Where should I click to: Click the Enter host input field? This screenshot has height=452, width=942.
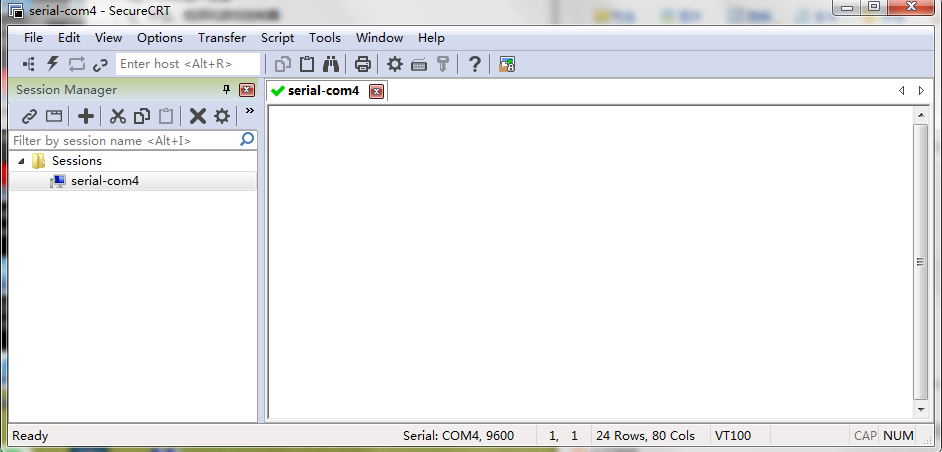[x=188, y=64]
